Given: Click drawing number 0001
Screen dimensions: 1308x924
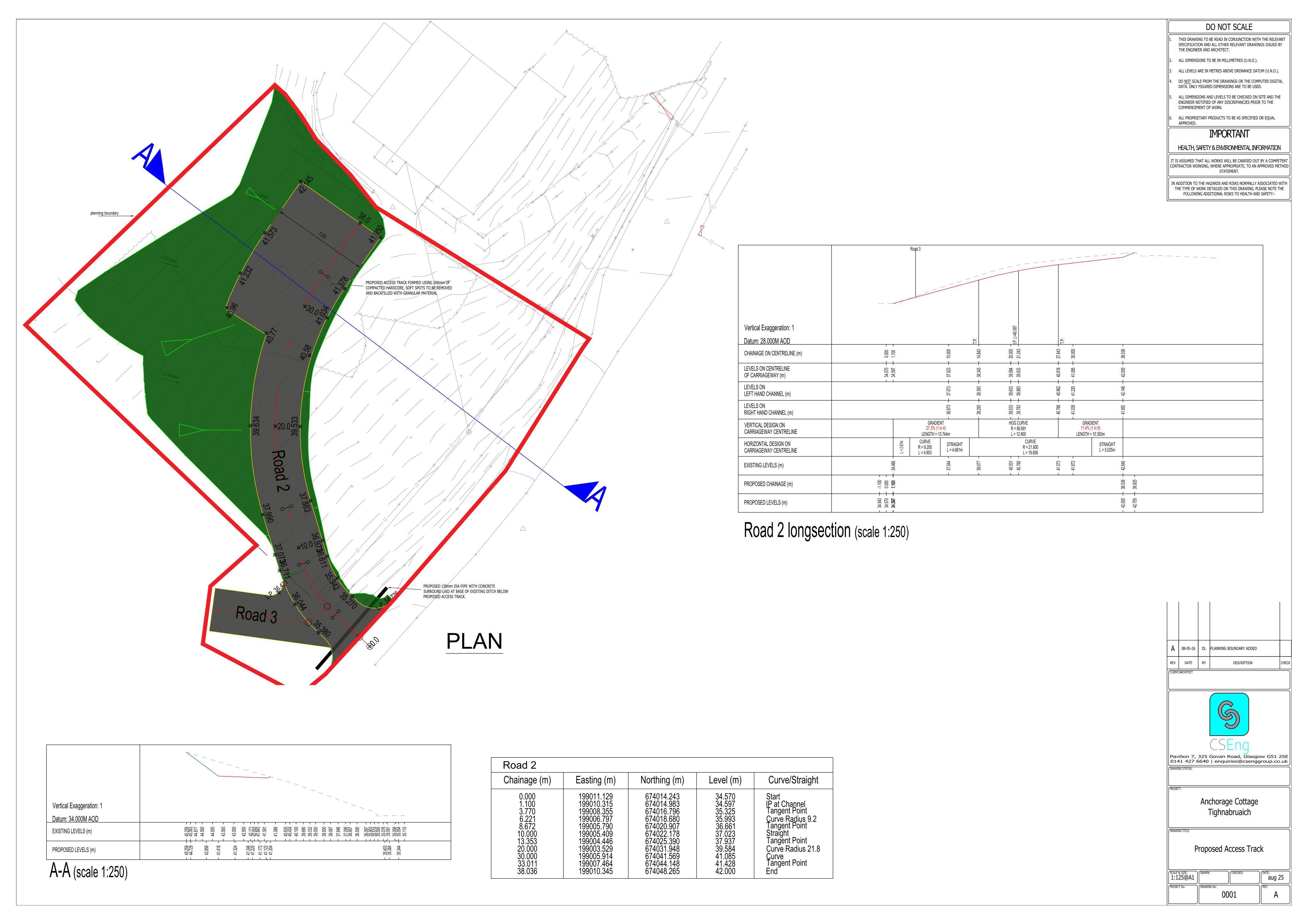Looking at the screenshot, I should (1229, 895).
